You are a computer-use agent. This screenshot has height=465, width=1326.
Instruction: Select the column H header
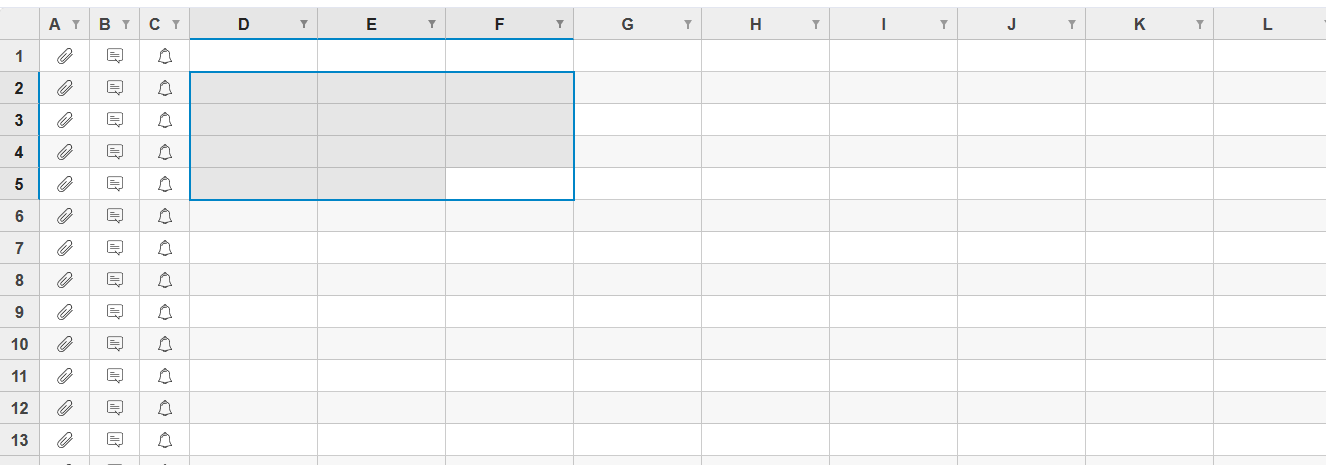[766, 24]
